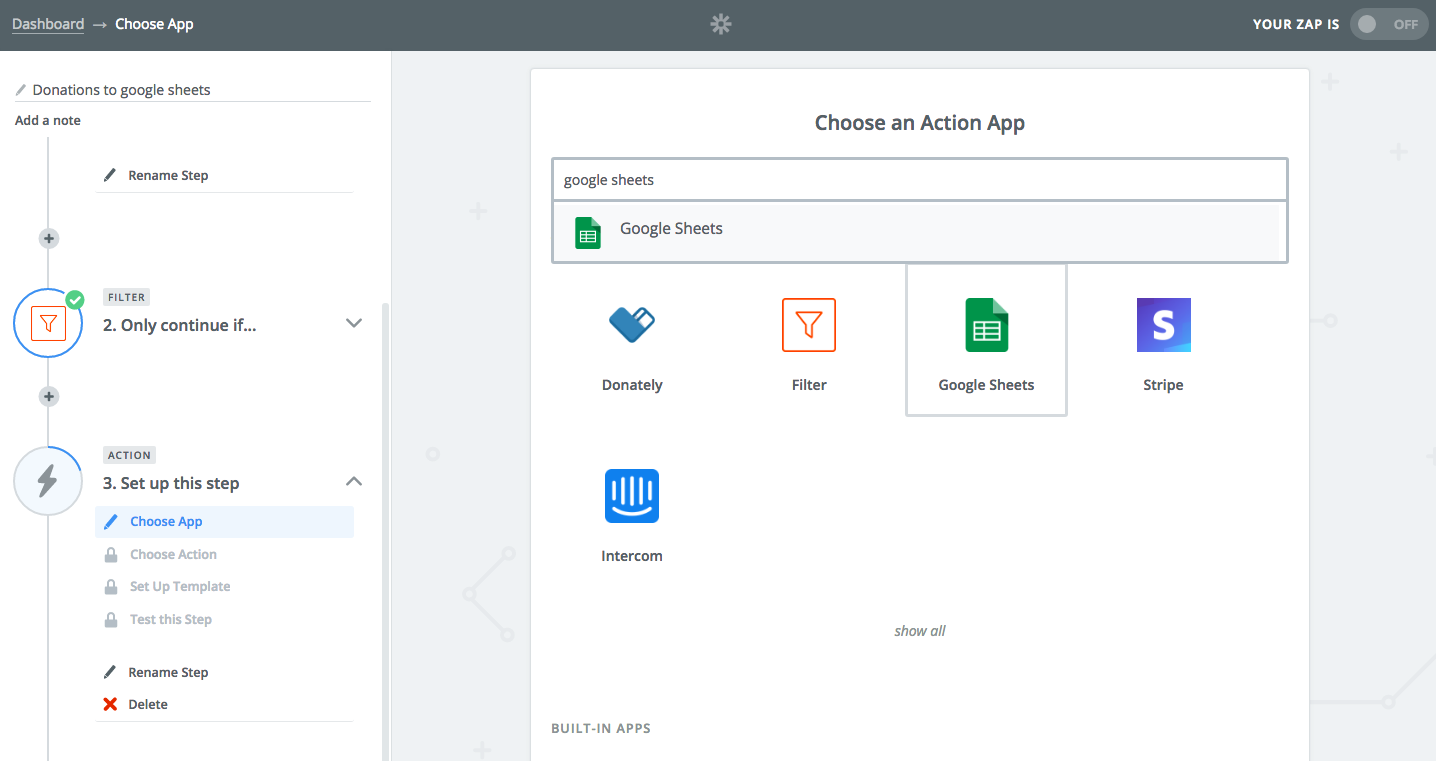Screen dimensions: 1436x761
Task: Click the 'BUILT-IN APPS' section heading
Action: coord(601,728)
